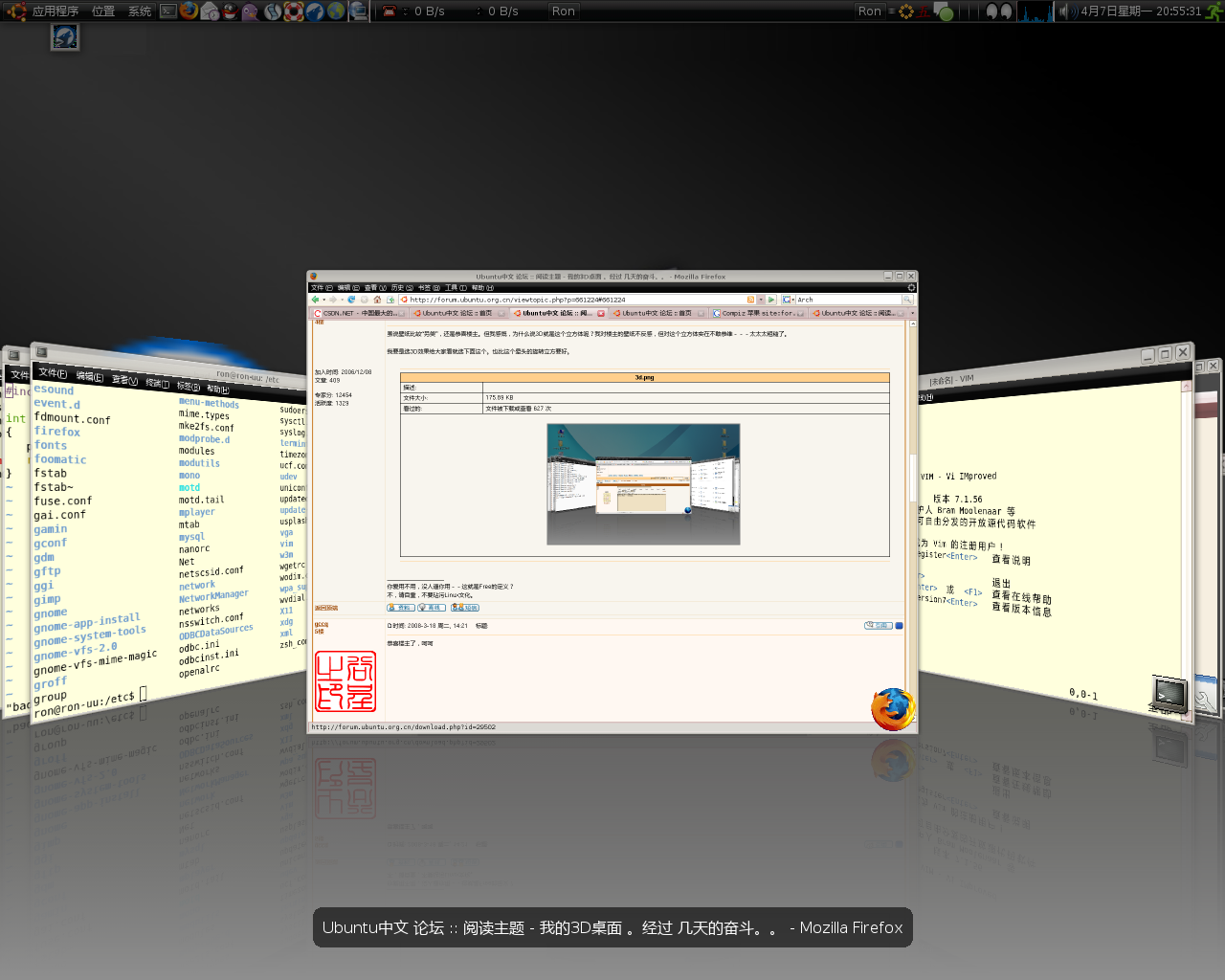Screen dimensions: 1225x980
Task: Click the RSS feed icon in URL bar
Action: click(750, 300)
